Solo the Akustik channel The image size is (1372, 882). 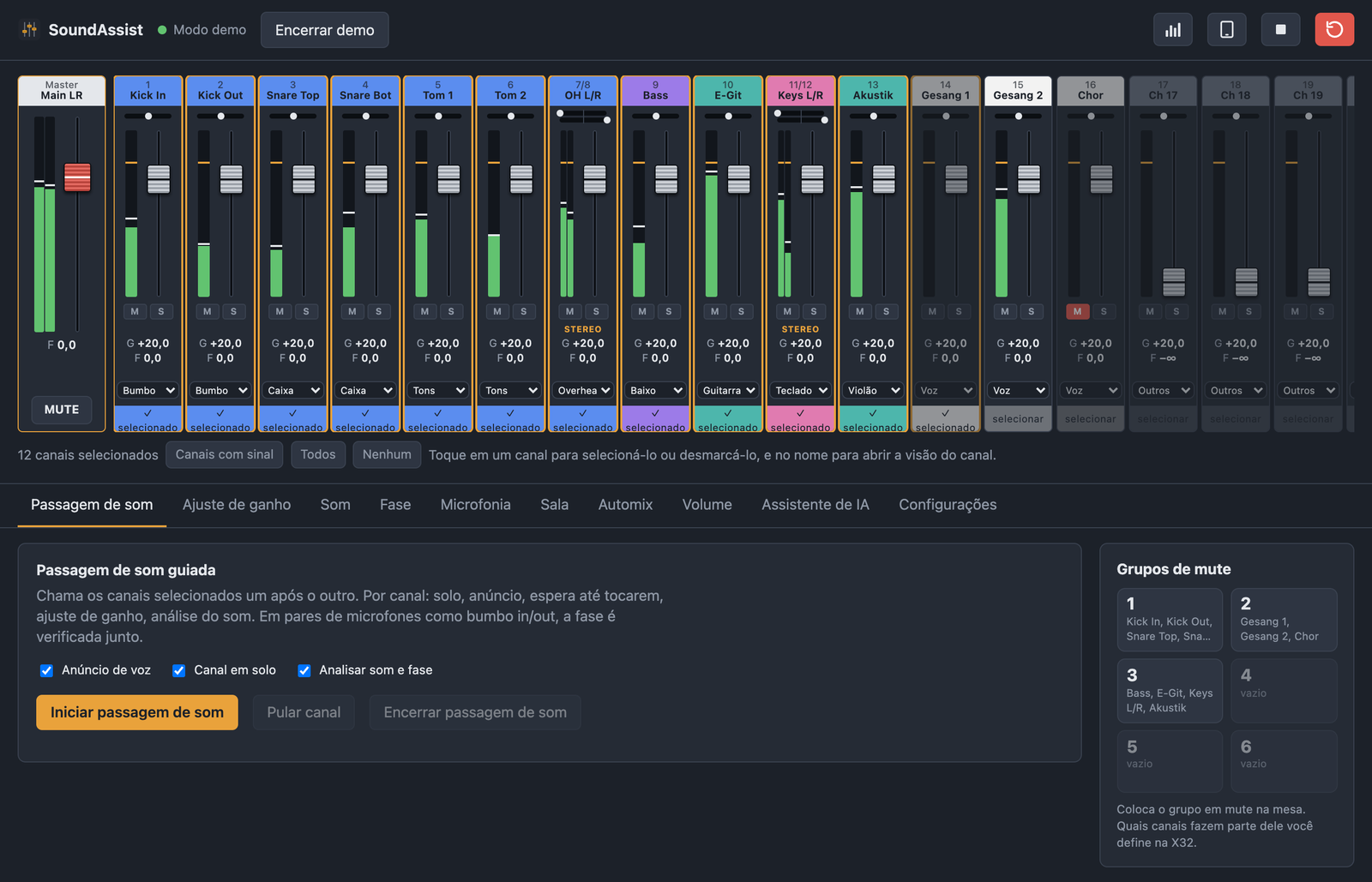887,311
